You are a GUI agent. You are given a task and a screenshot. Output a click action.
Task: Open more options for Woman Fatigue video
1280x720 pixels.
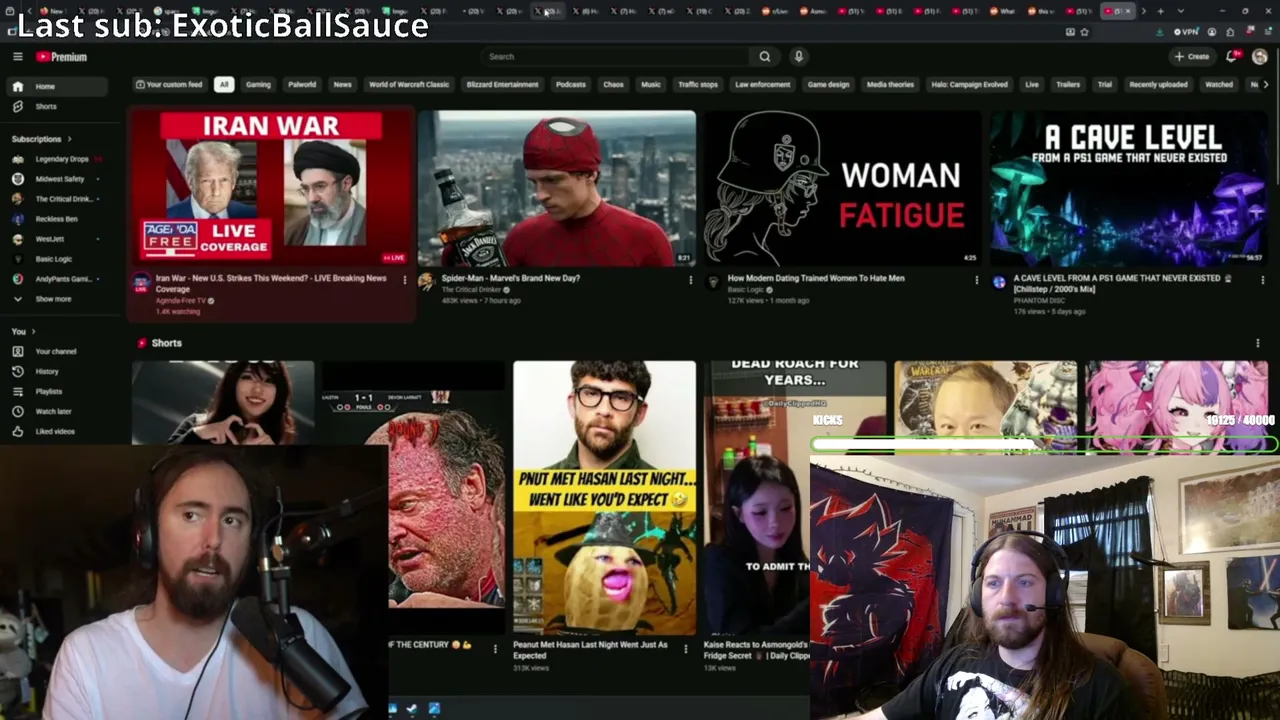tap(977, 280)
